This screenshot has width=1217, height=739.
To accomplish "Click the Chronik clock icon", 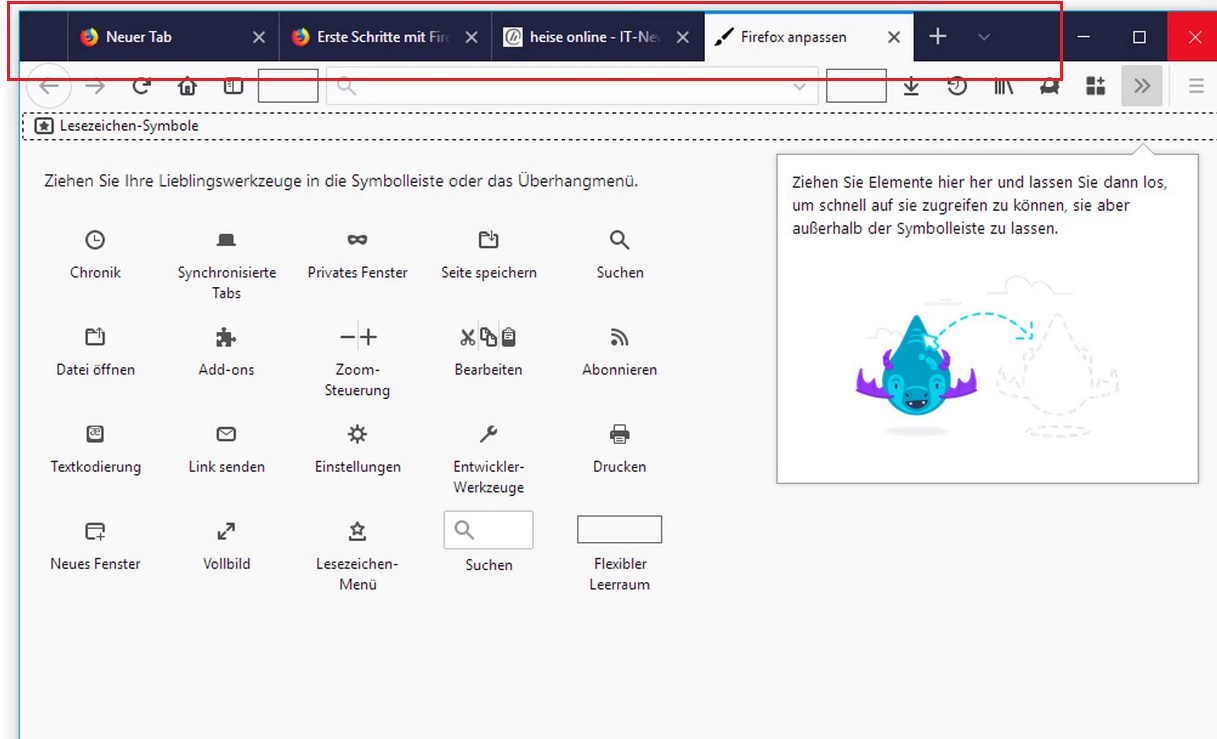I will pyautogui.click(x=95, y=239).
